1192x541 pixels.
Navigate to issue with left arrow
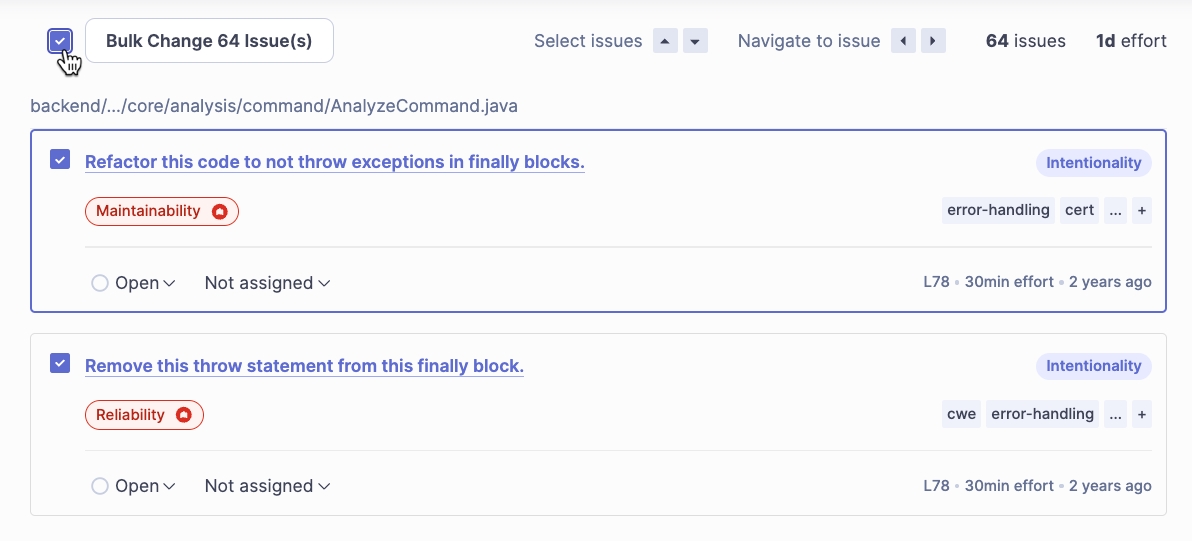tap(903, 41)
